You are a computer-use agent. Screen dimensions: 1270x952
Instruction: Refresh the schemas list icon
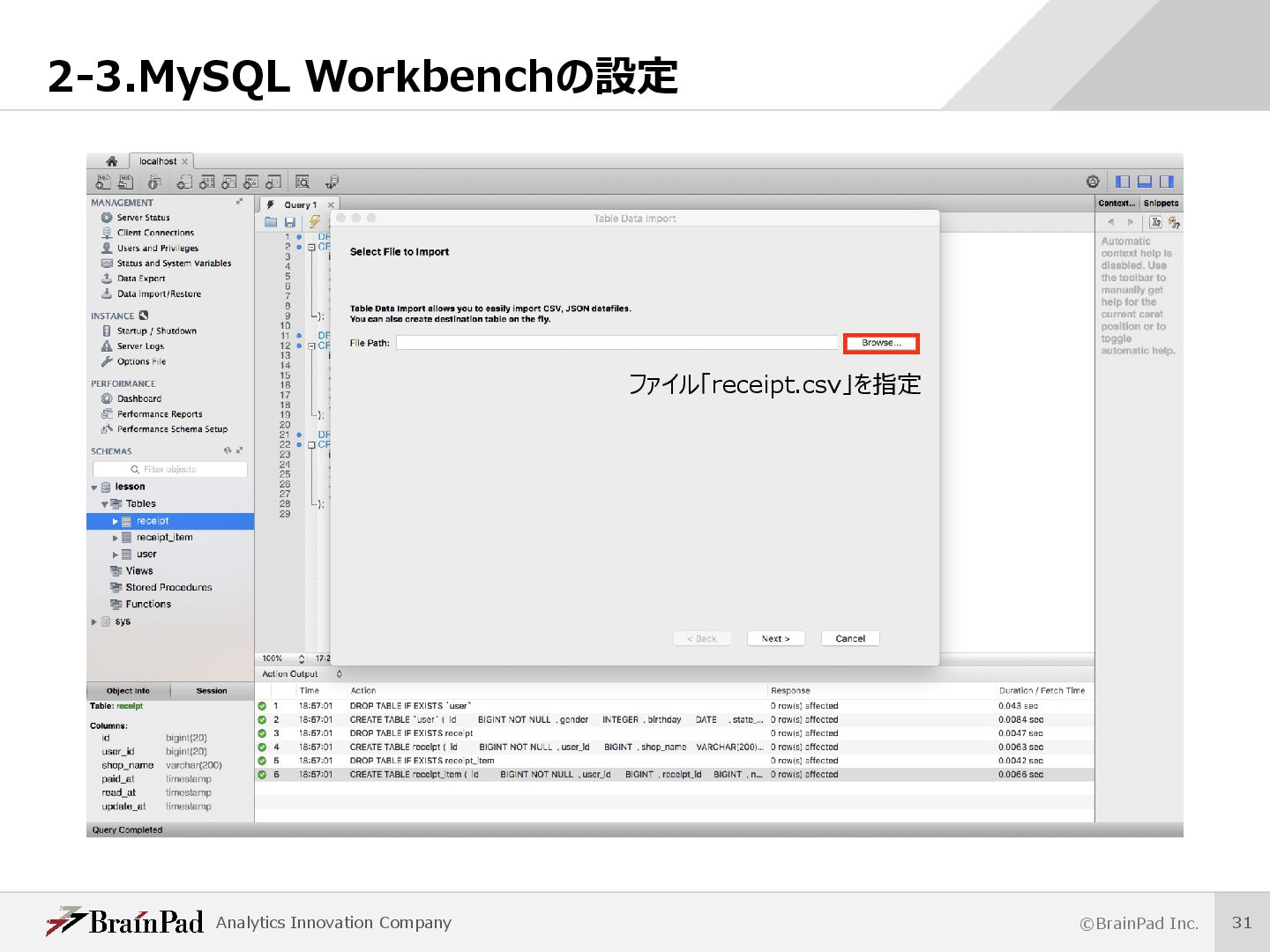coord(228,450)
